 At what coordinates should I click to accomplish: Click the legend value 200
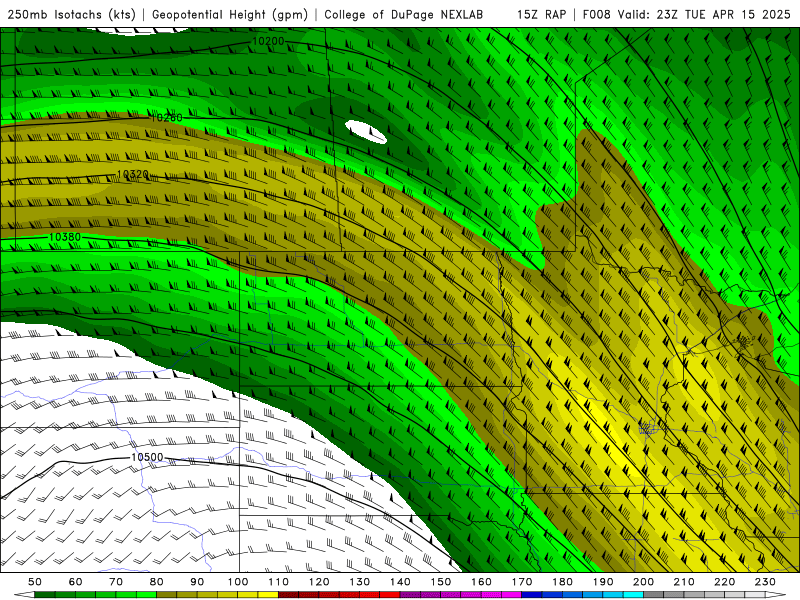(x=644, y=582)
